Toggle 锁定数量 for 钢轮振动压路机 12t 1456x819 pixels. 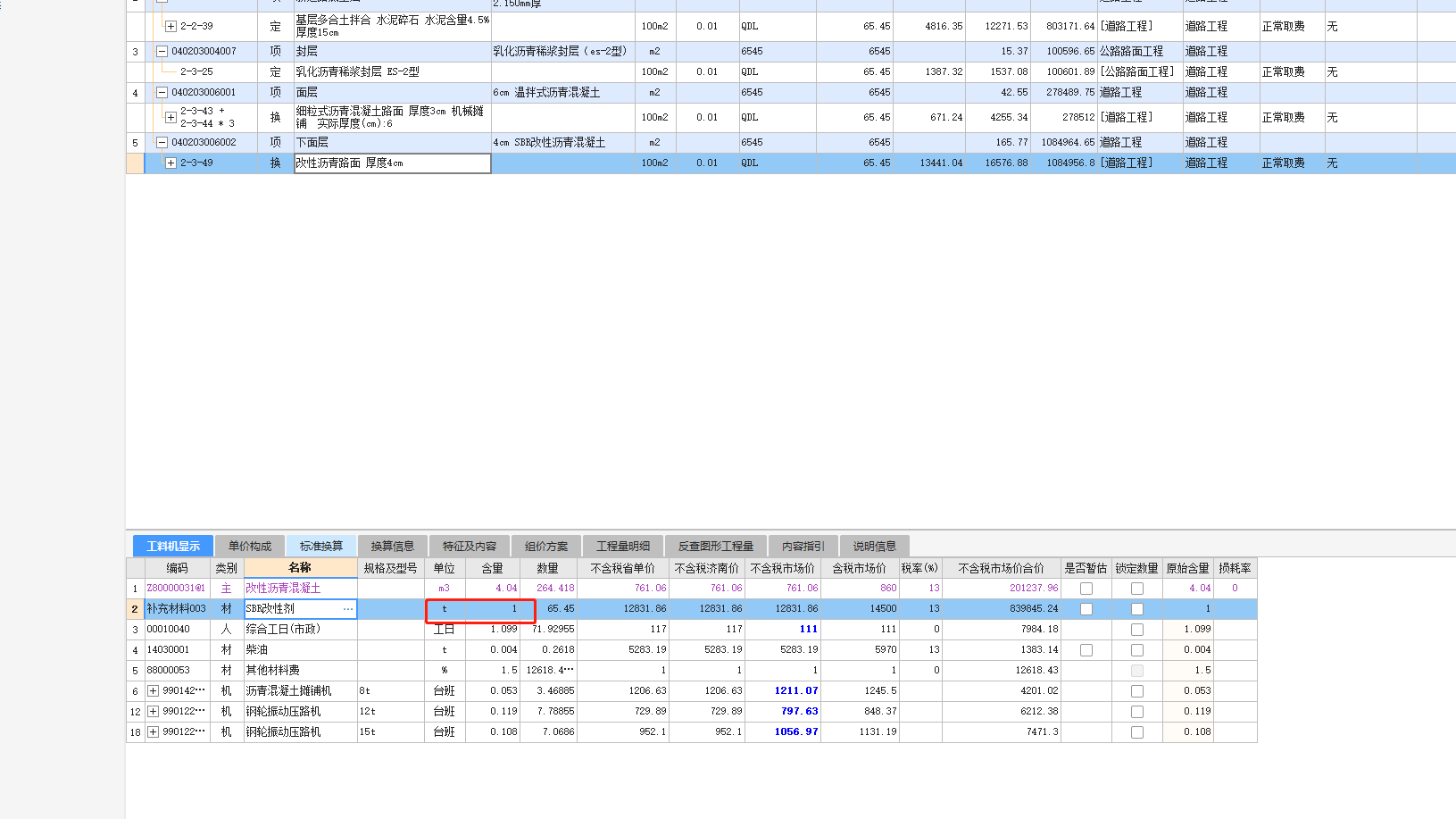click(x=1137, y=712)
